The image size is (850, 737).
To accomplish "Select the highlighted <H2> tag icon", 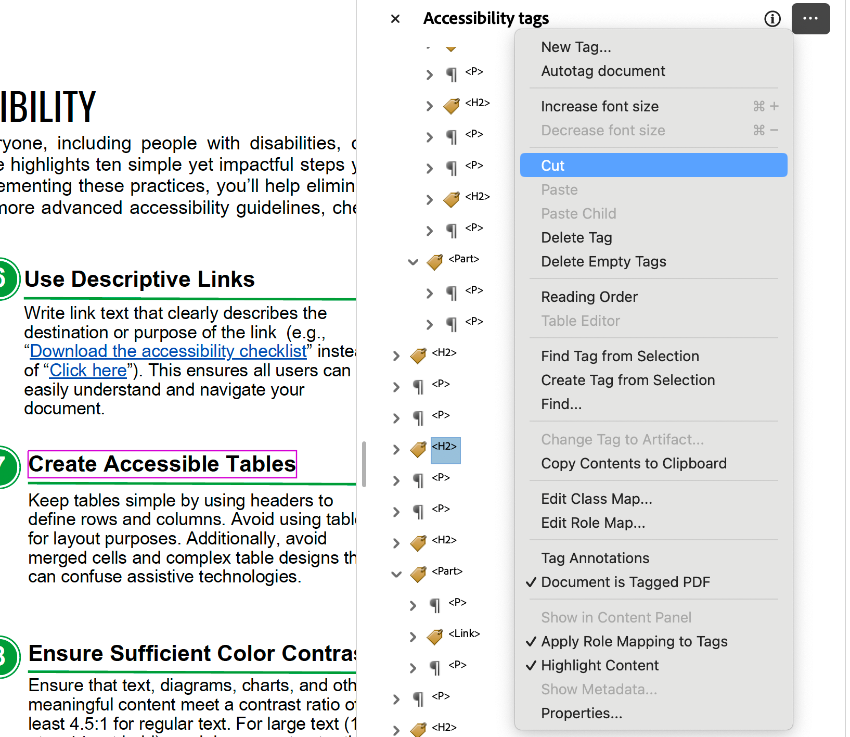I will tap(444, 449).
